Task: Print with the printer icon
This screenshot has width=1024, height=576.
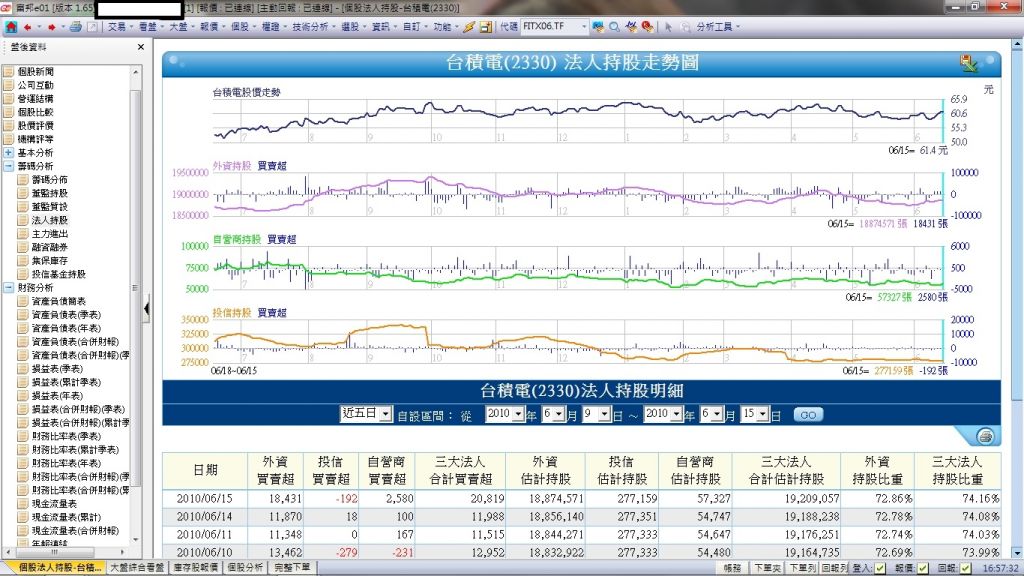Action: [x=76, y=27]
